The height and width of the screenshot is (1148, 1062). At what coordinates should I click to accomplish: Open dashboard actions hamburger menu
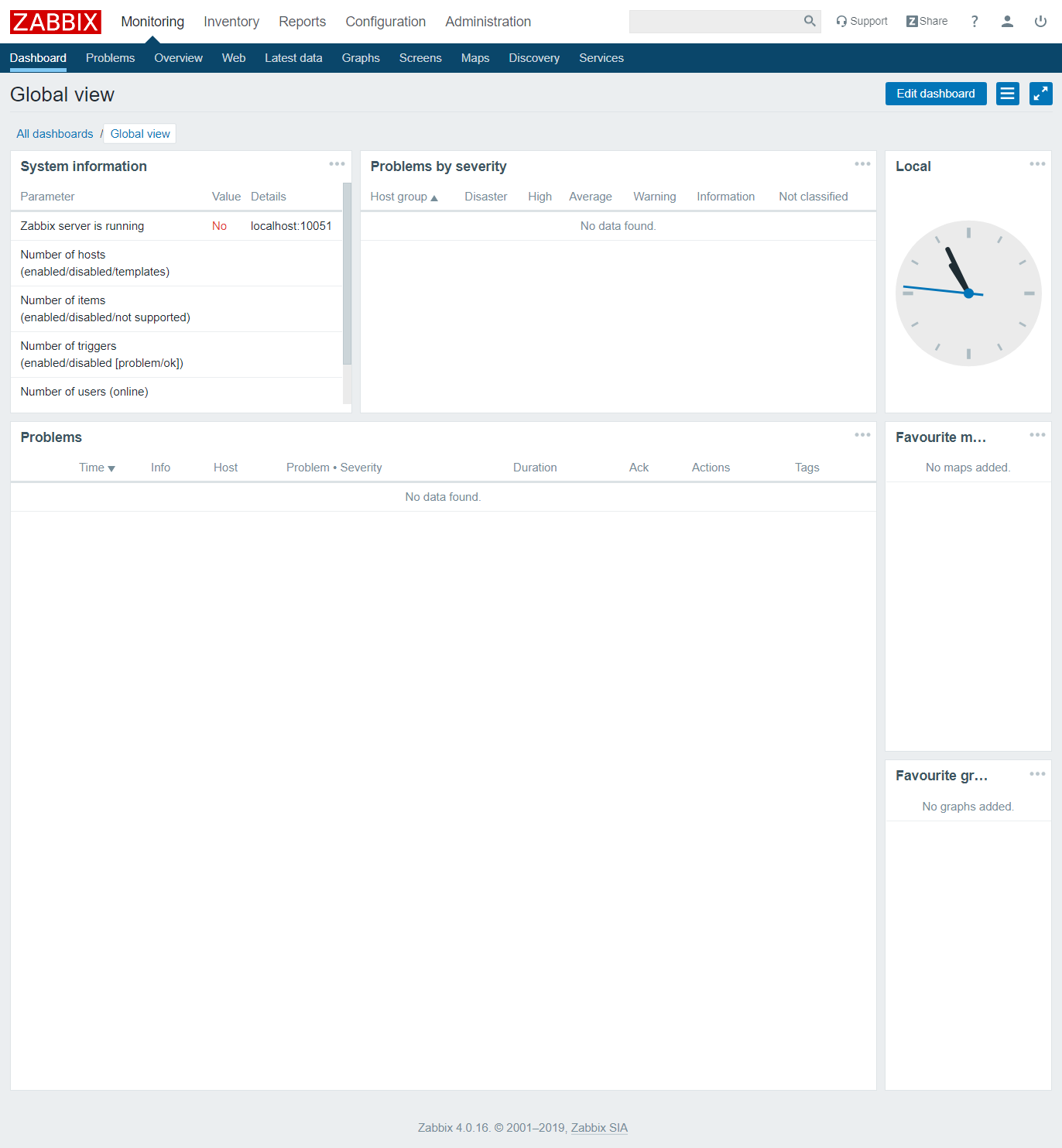click(1007, 94)
